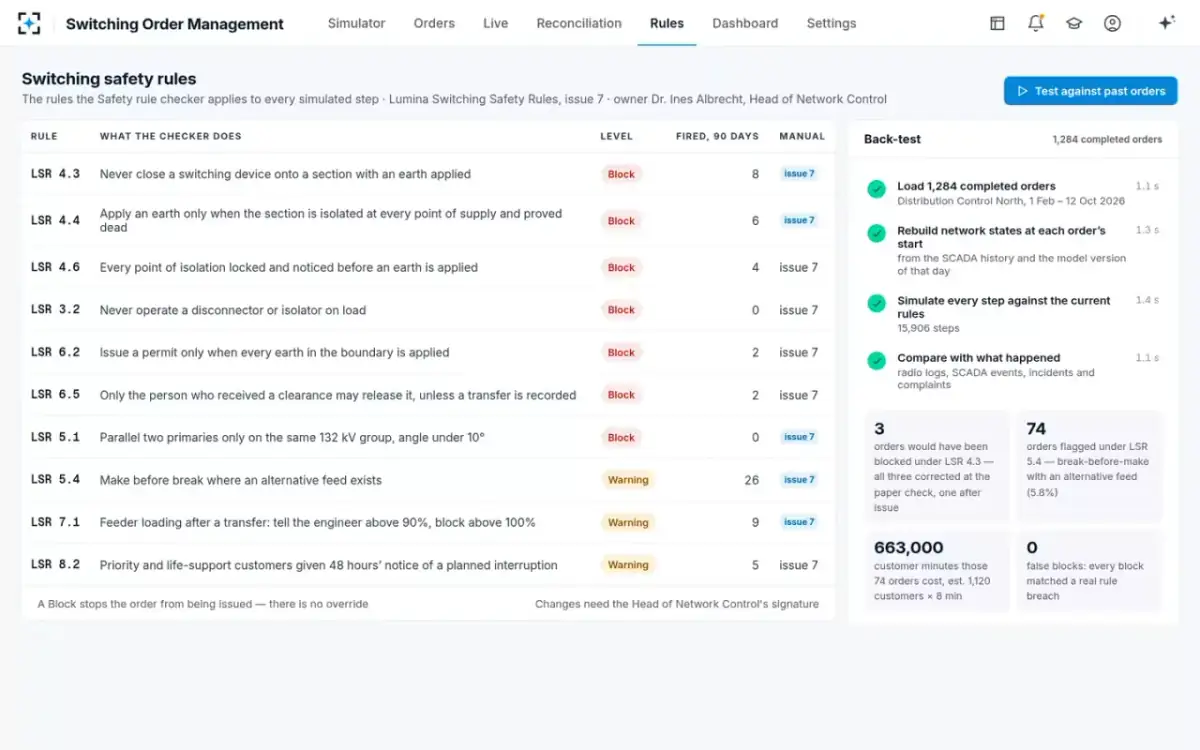Open issue 7 manual link for LSR 5.4
Image resolution: width=1200 pixels, height=750 pixels.
(x=799, y=480)
